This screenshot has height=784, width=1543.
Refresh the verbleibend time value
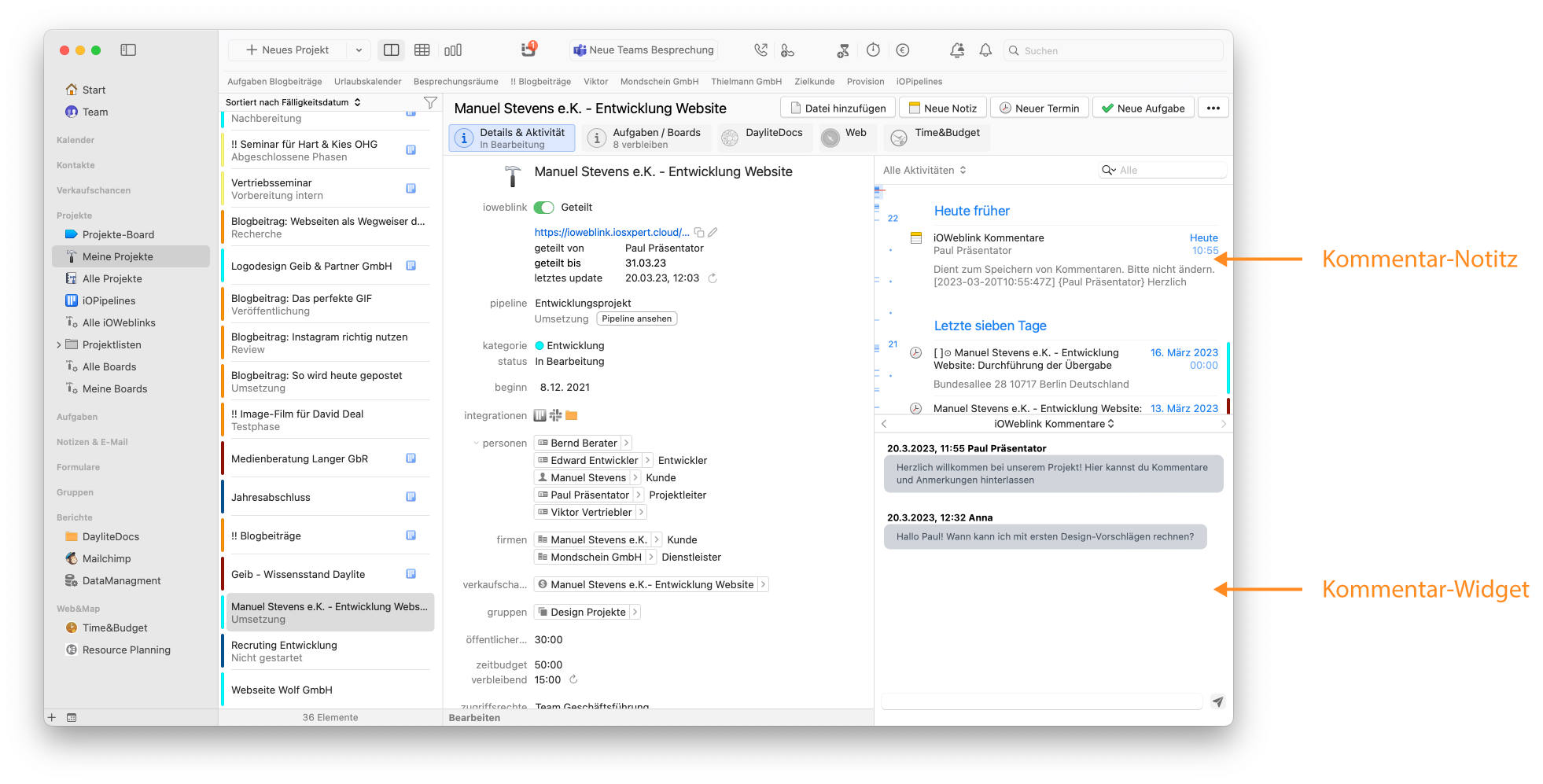(x=573, y=679)
